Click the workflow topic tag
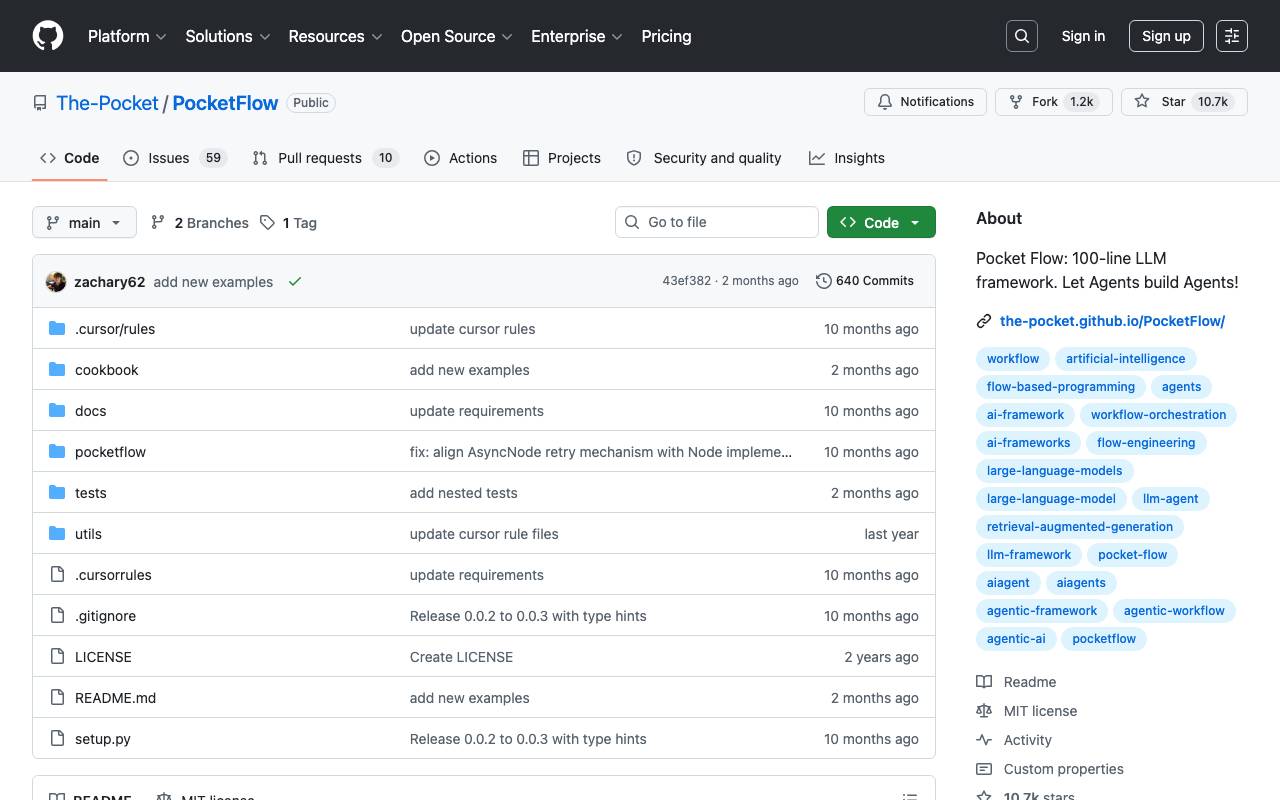Viewport: 1280px width, 800px height. point(1013,359)
